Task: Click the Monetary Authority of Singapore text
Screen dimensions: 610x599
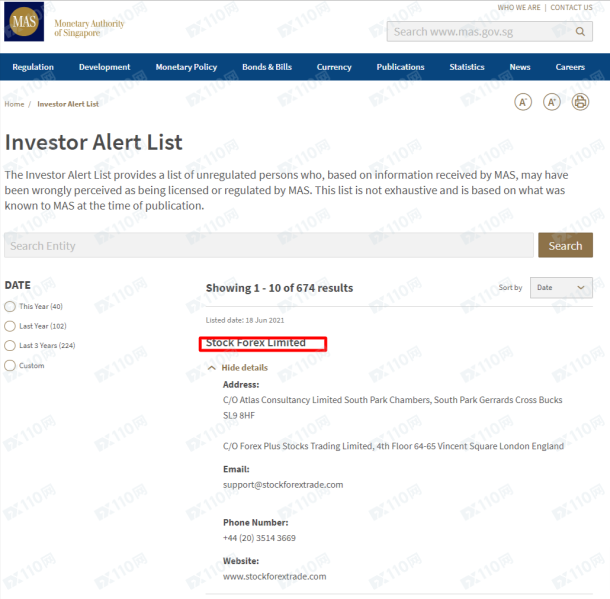Action: pos(89,28)
